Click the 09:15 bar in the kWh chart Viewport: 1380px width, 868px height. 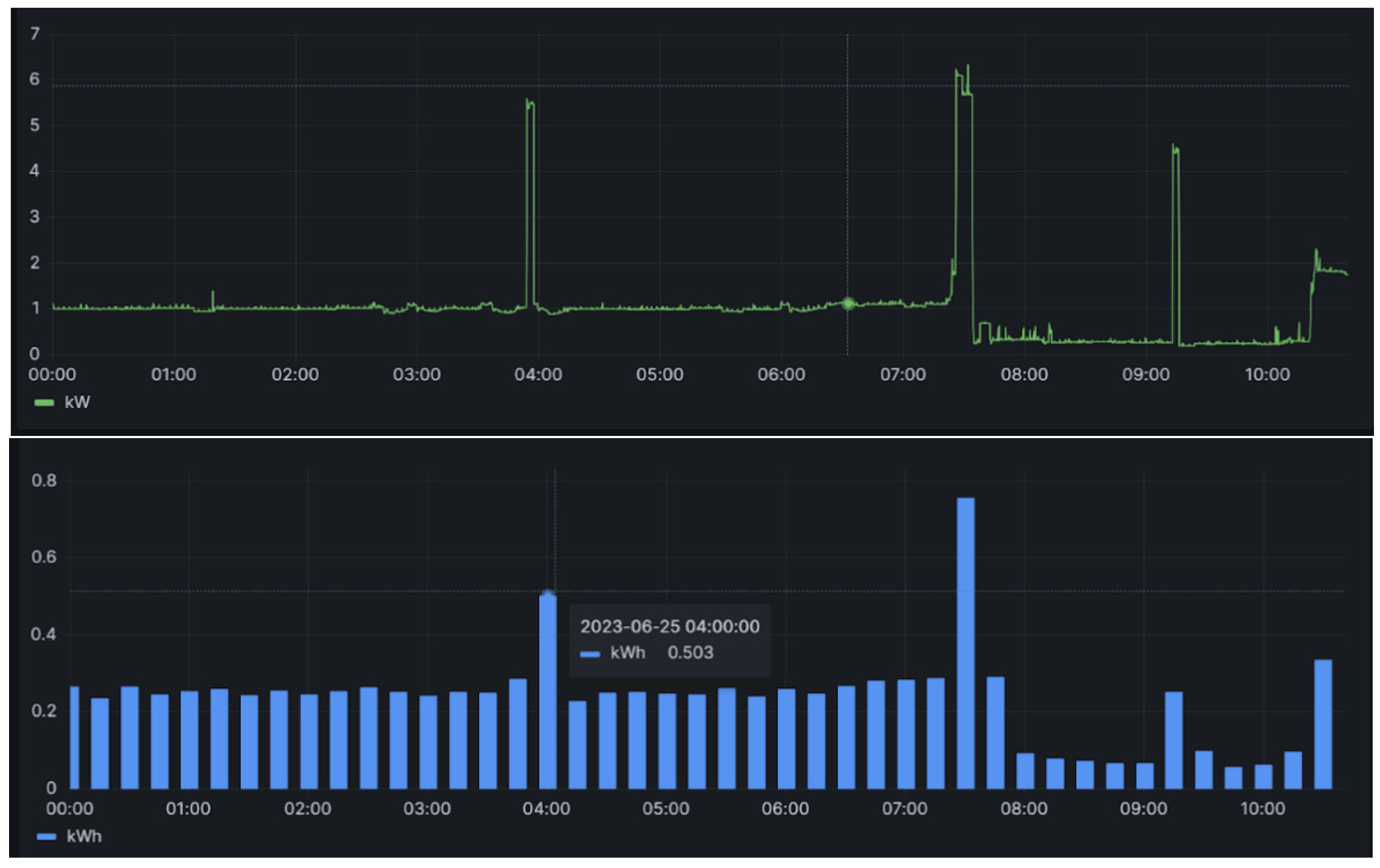[x=1174, y=740]
